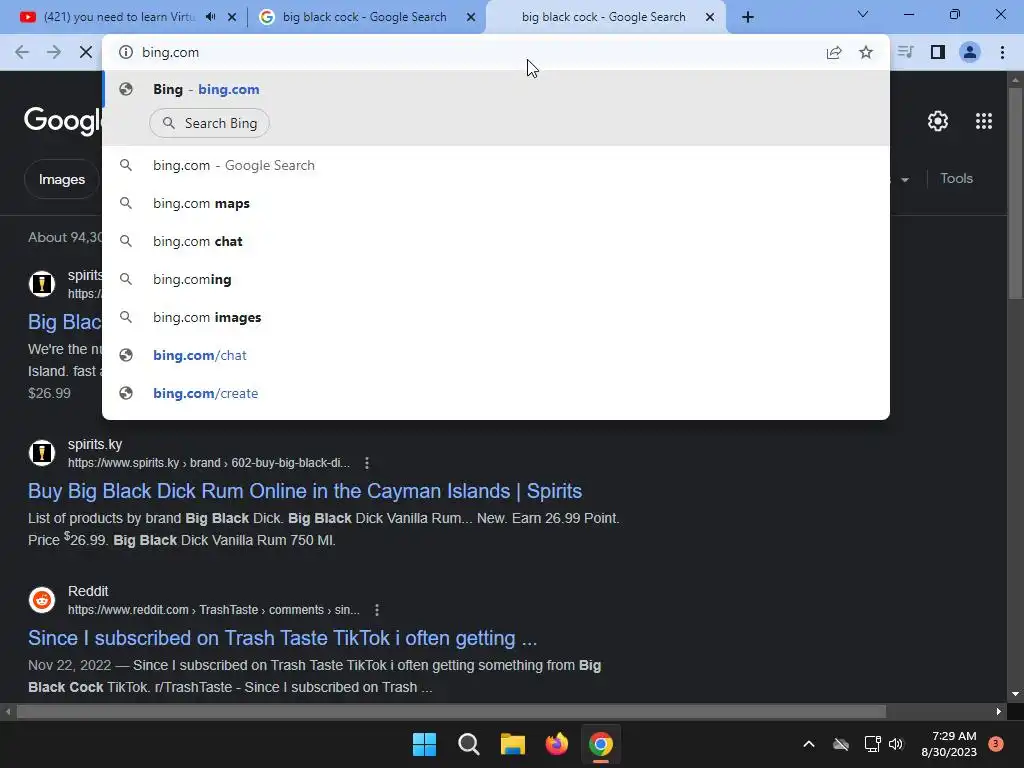The width and height of the screenshot is (1024, 768).
Task: Open File Explorer from taskbar
Action: click(x=513, y=744)
